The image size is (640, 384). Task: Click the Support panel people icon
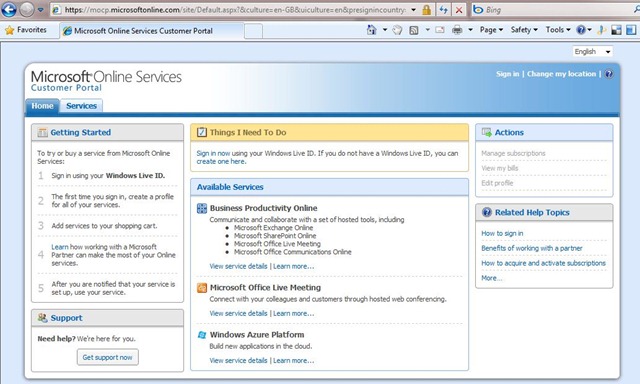point(42,317)
